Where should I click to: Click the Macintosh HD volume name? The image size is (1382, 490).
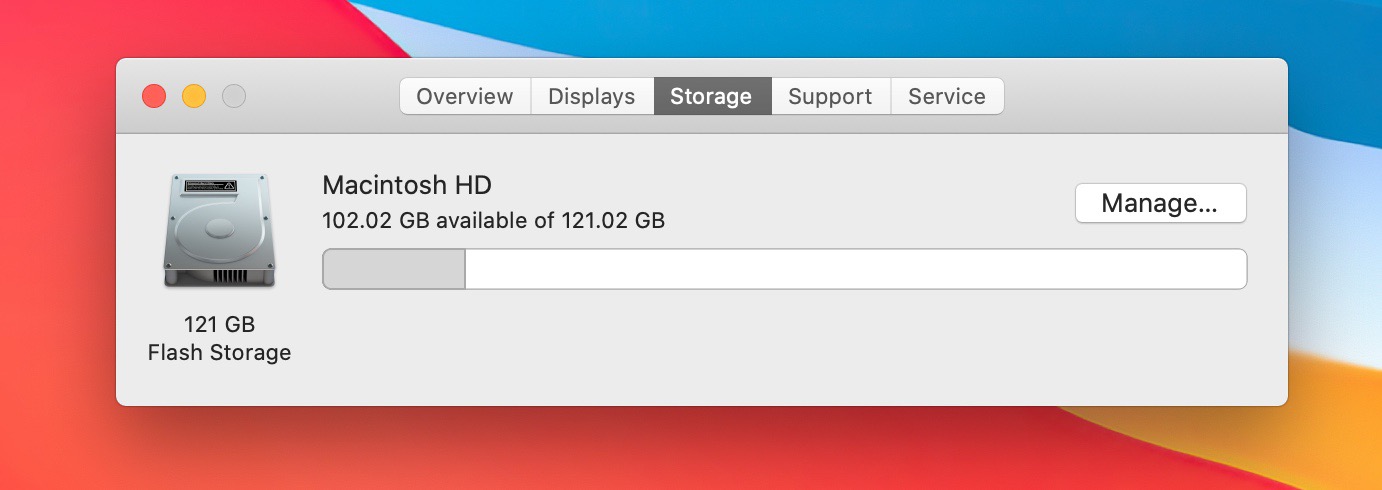(407, 185)
